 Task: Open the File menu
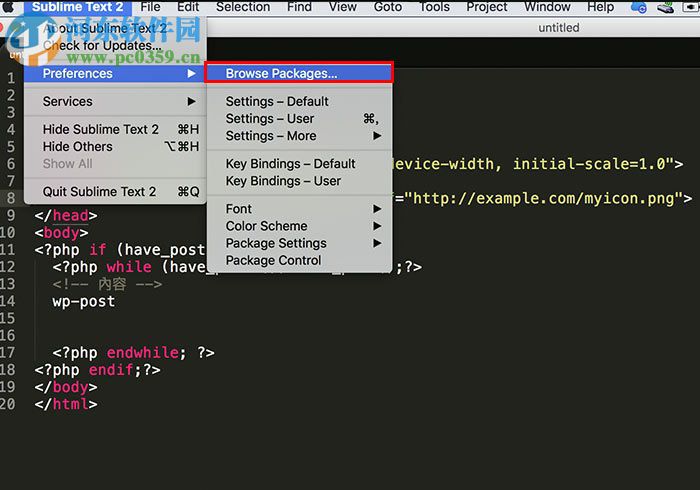point(150,7)
